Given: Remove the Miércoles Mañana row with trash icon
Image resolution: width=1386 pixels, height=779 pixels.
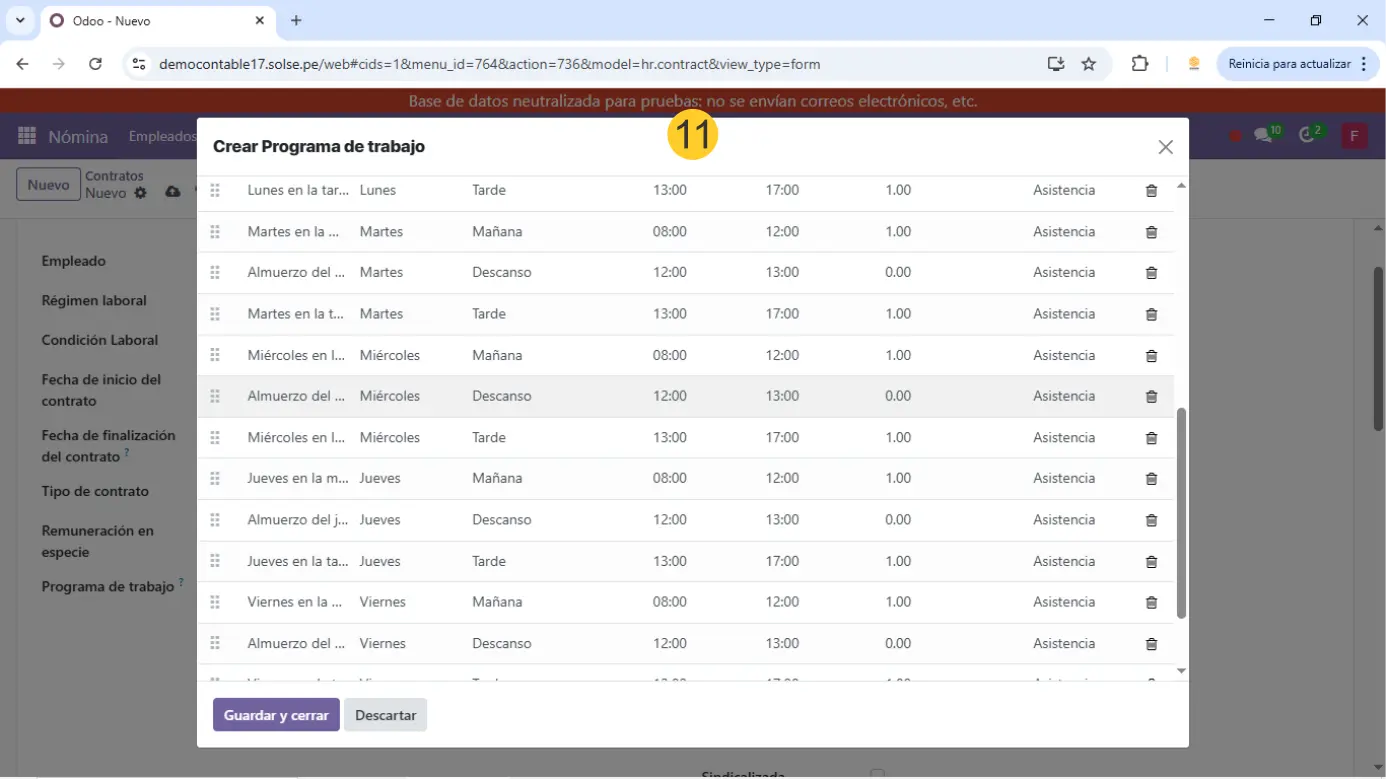Looking at the screenshot, I should tap(1151, 356).
